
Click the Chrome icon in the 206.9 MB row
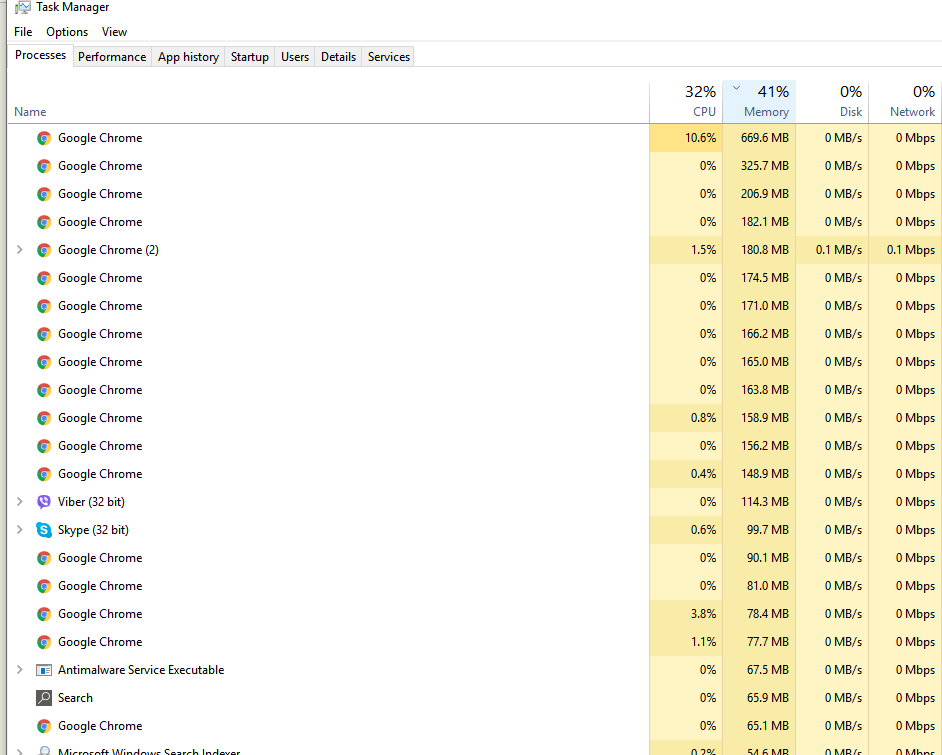(x=43, y=194)
